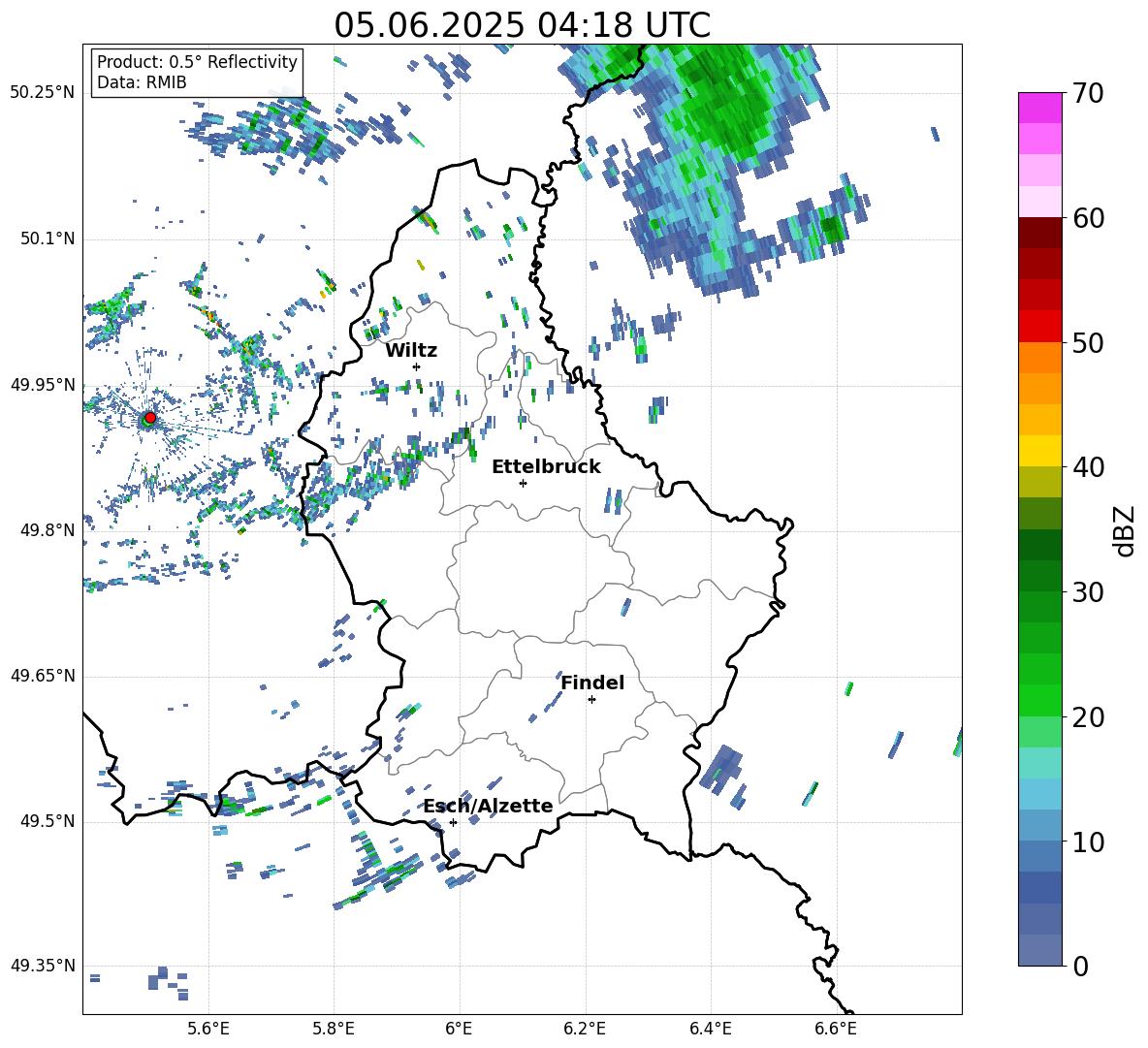1148x1048 pixels.
Task: Click the yellow colorbar swatch above 40
Action: coord(1039,451)
